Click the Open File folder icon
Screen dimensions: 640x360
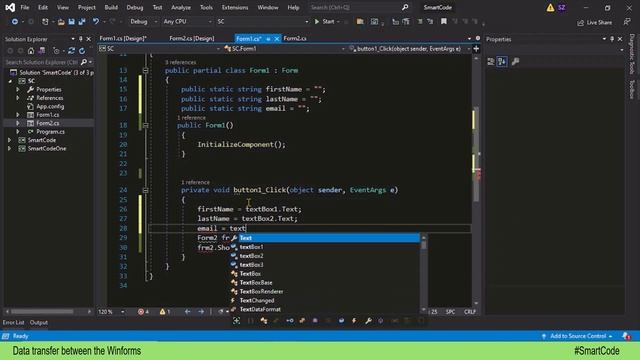(x=61, y=22)
